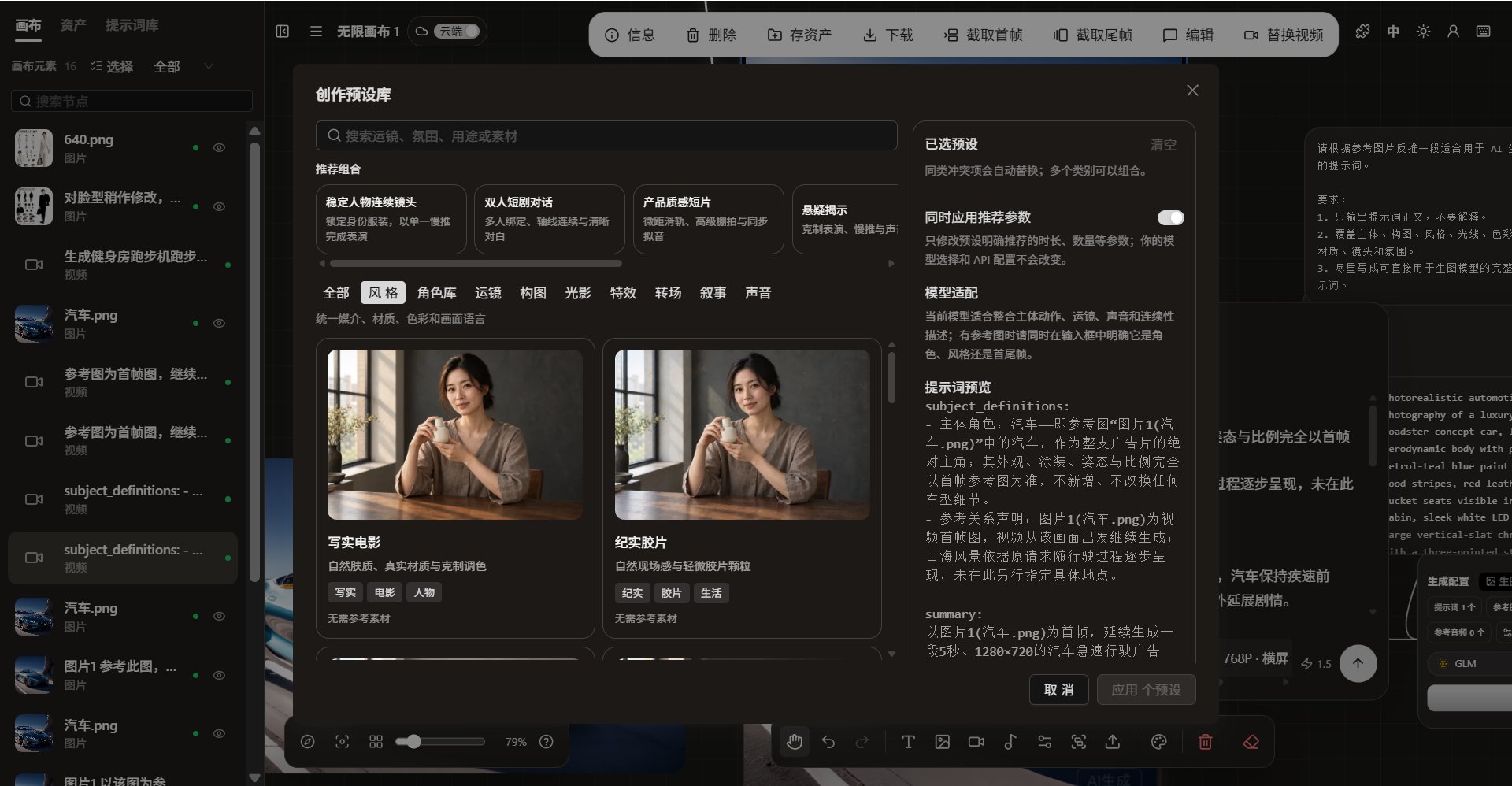This screenshot has height=786, width=1512.
Task: Choose the 稳定人物连续镜头 recommended combo
Action: pos(391,219)
